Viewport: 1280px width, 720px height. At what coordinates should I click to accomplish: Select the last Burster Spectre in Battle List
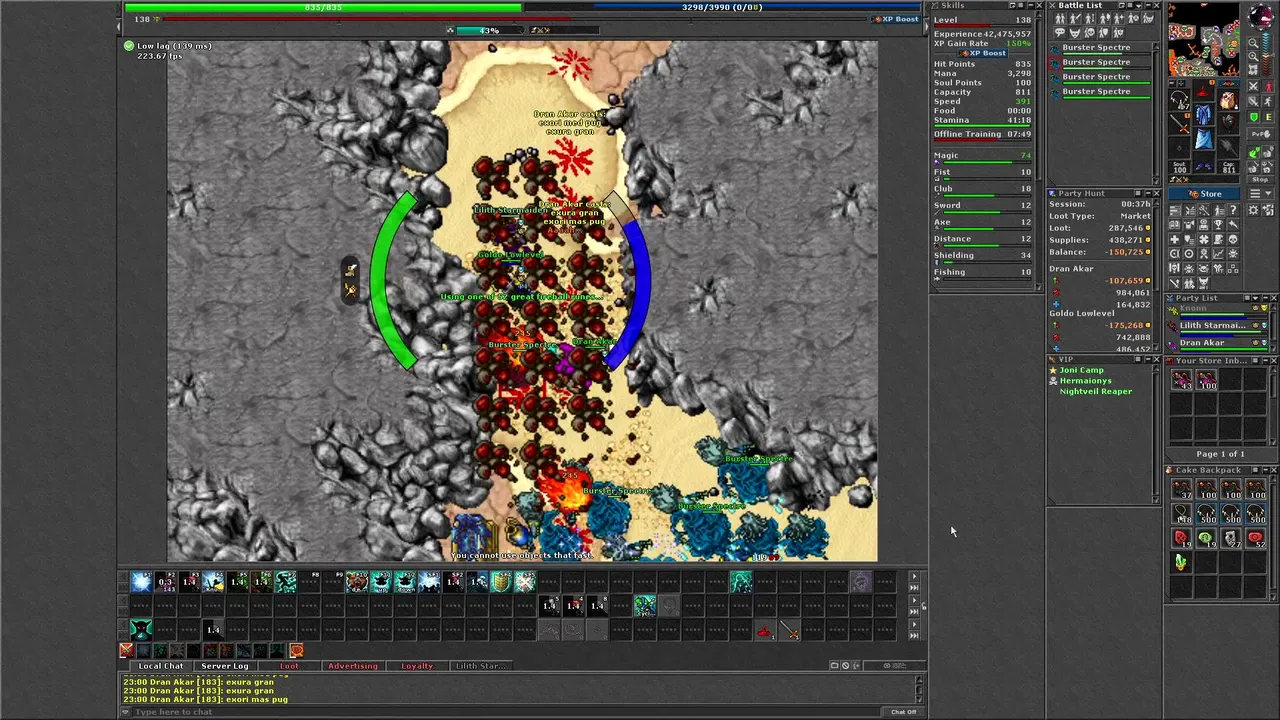pyautogui.click(x=1101, y=92)
